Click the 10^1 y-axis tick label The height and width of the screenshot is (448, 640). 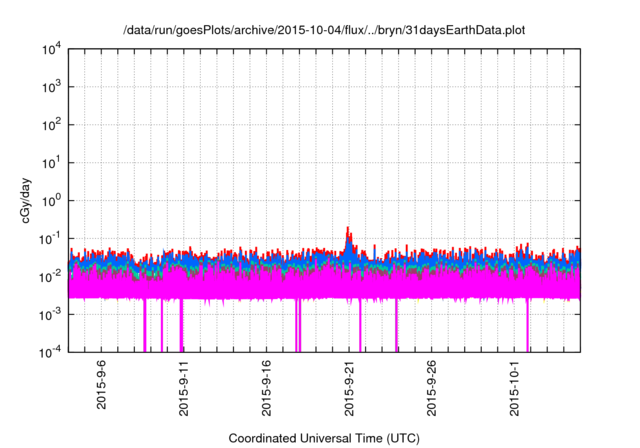coord(52,162)
